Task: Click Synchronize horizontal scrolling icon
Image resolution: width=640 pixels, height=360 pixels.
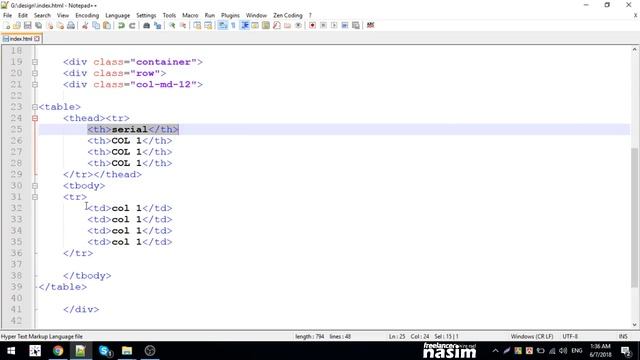Action: coord(208,25)
